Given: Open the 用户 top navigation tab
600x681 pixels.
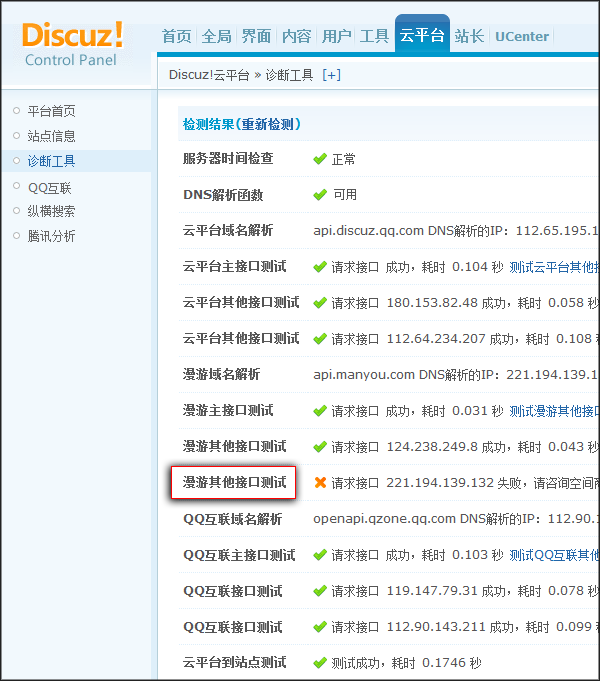Looking at the screenshot, I should coord(336,36).
